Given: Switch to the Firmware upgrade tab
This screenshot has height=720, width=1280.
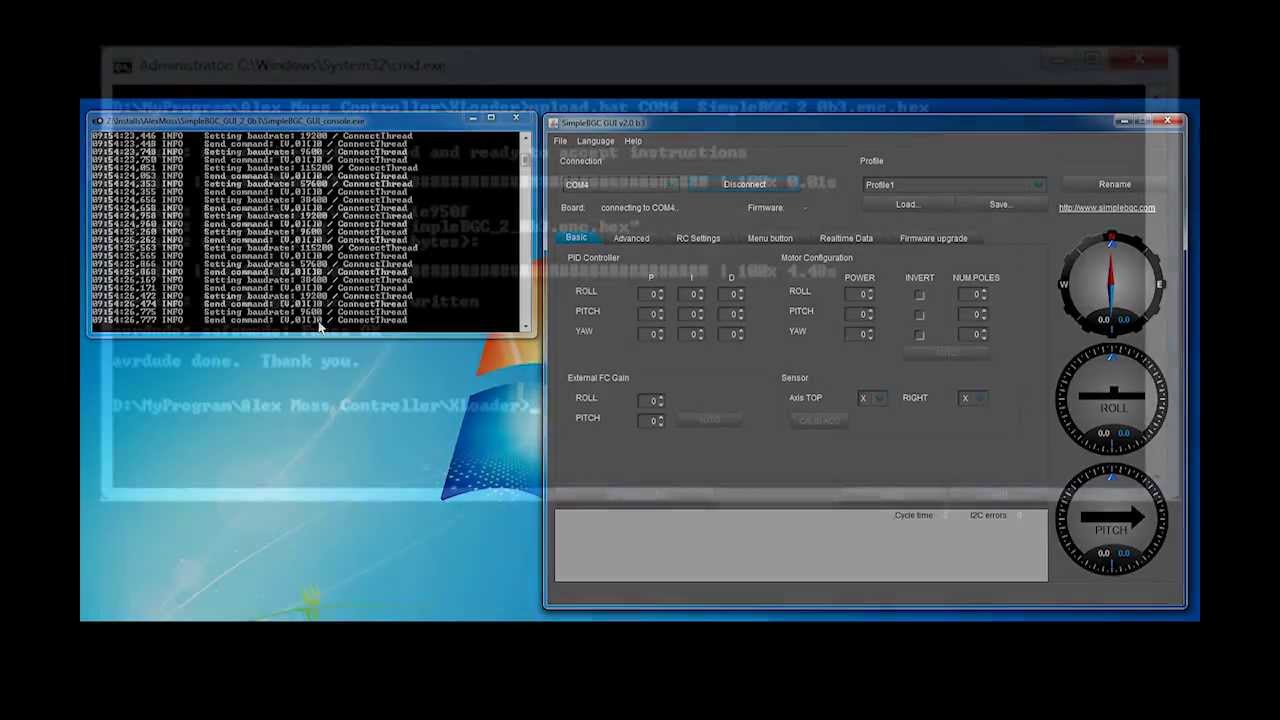Looking at the screenshot, I should [x=933, y=239].
